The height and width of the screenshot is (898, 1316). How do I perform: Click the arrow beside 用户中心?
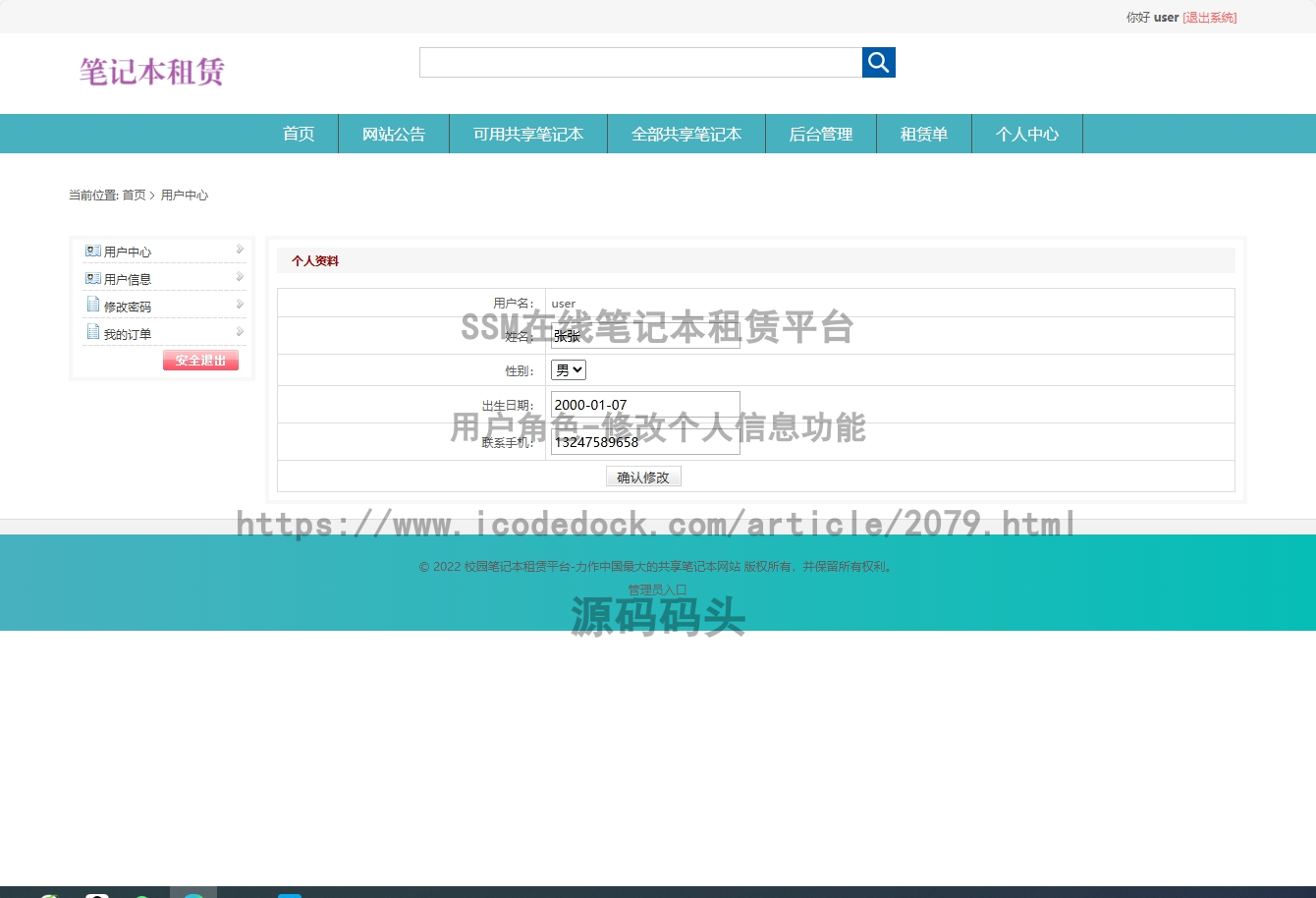click(x=240, y=250)
